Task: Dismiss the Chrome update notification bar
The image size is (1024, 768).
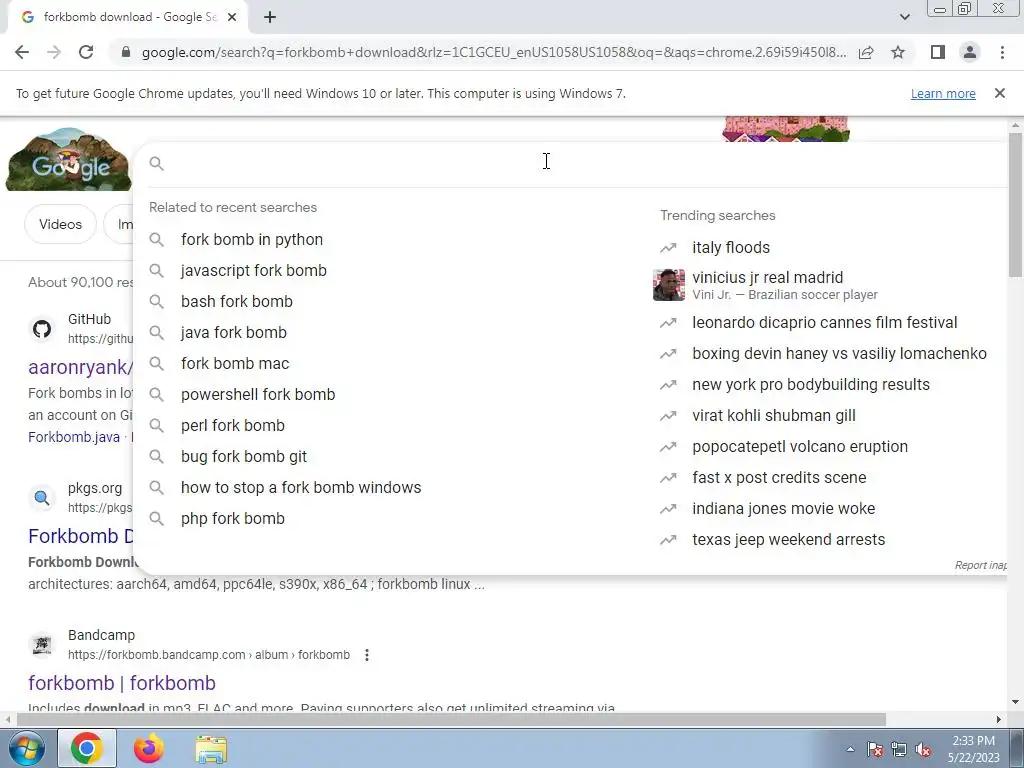Action: coord(999,93)
